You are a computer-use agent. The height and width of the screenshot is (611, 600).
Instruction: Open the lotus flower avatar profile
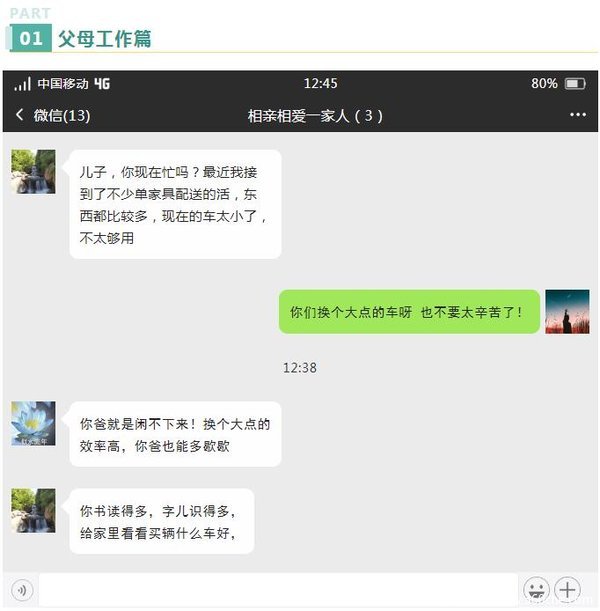[33, 423]
